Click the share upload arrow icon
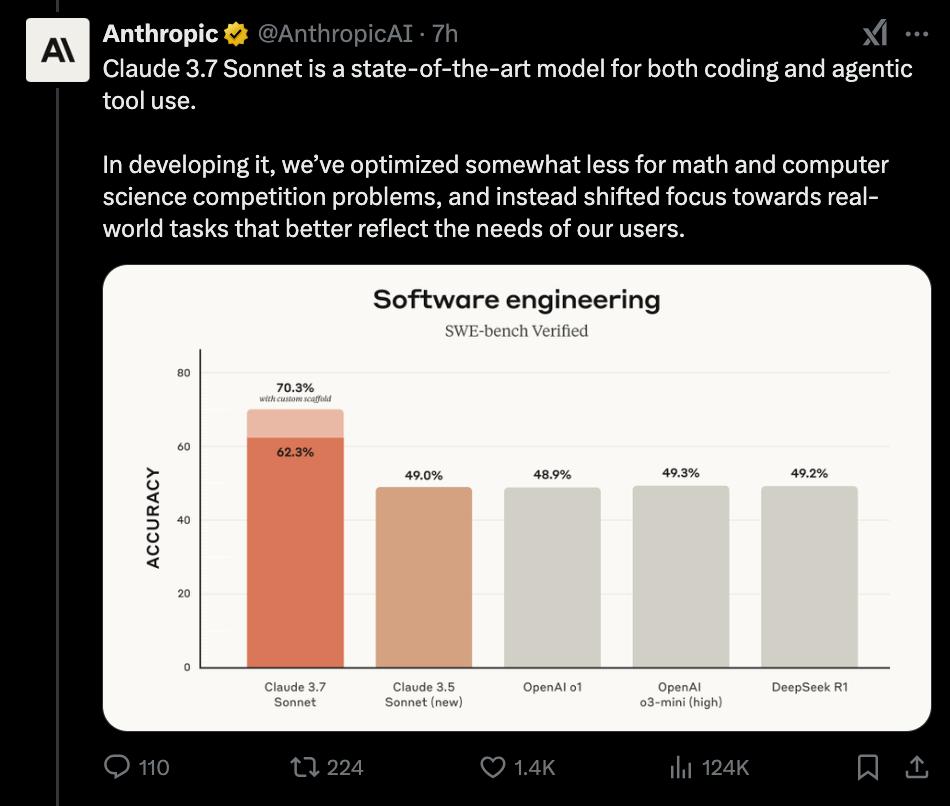Image resolution: width=950 pixels, height=806 pixels. tap(915, 767)
